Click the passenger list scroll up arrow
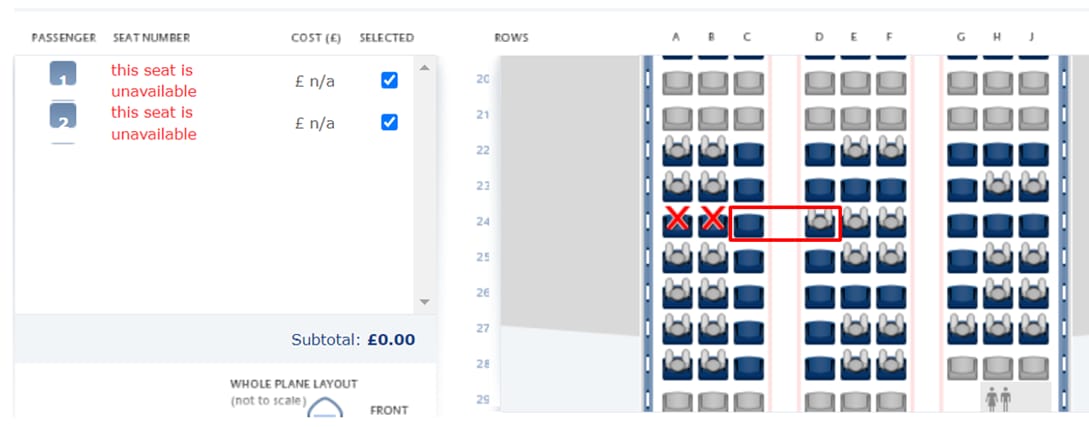The height and width of the screenshot is (427, 1089). click(x=425, y=68)
